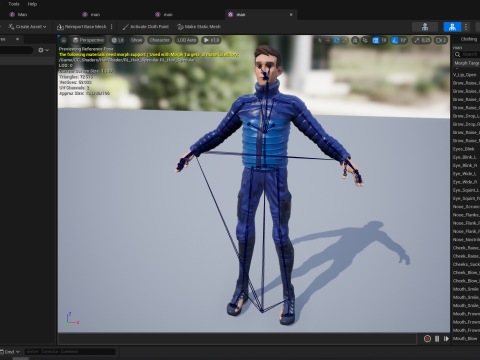The height and width of the screenshot is (360, 480).
Task: Toggle rotation snapping in viewport
Action: (x=395, y=40)
